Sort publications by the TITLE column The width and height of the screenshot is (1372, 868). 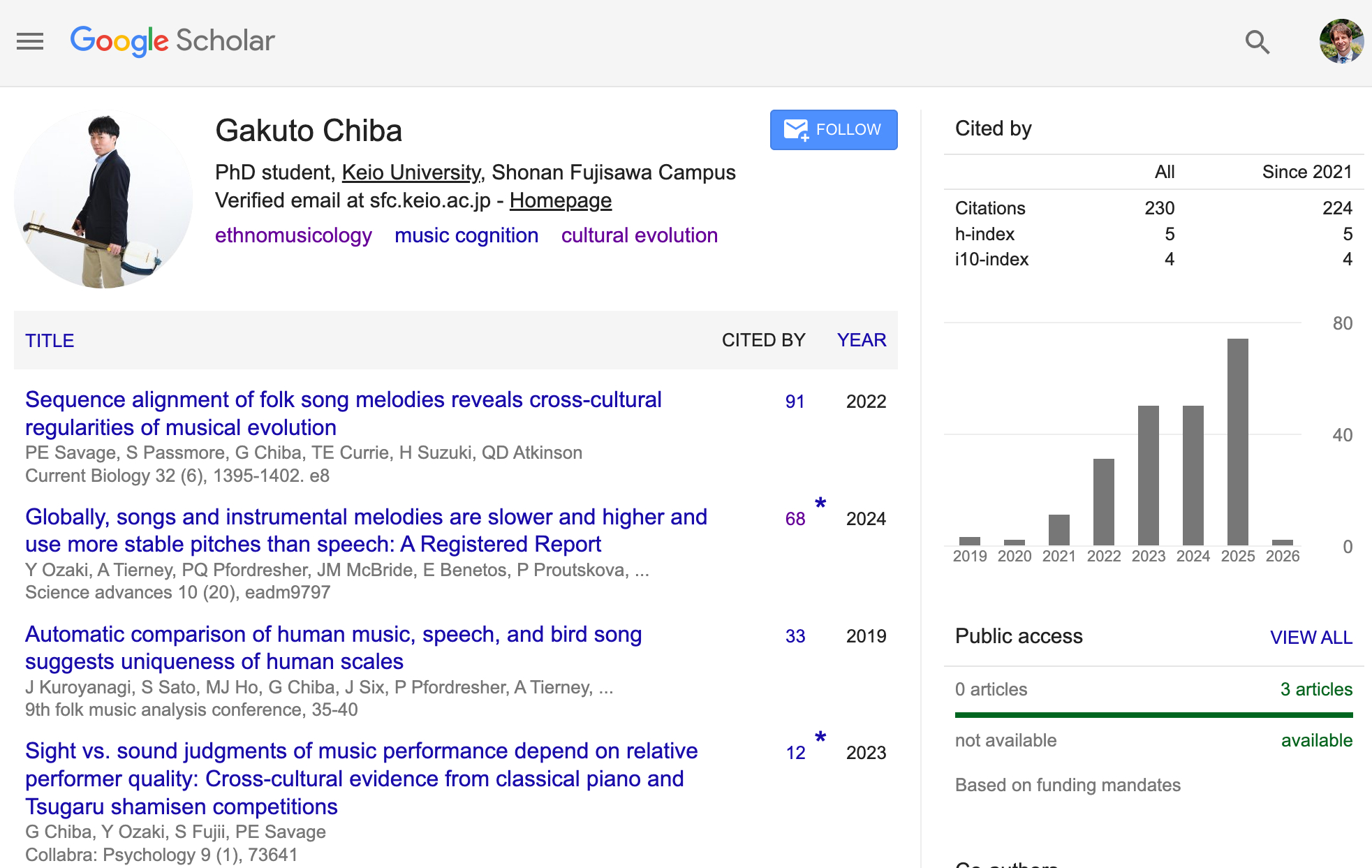click(50, 341)
